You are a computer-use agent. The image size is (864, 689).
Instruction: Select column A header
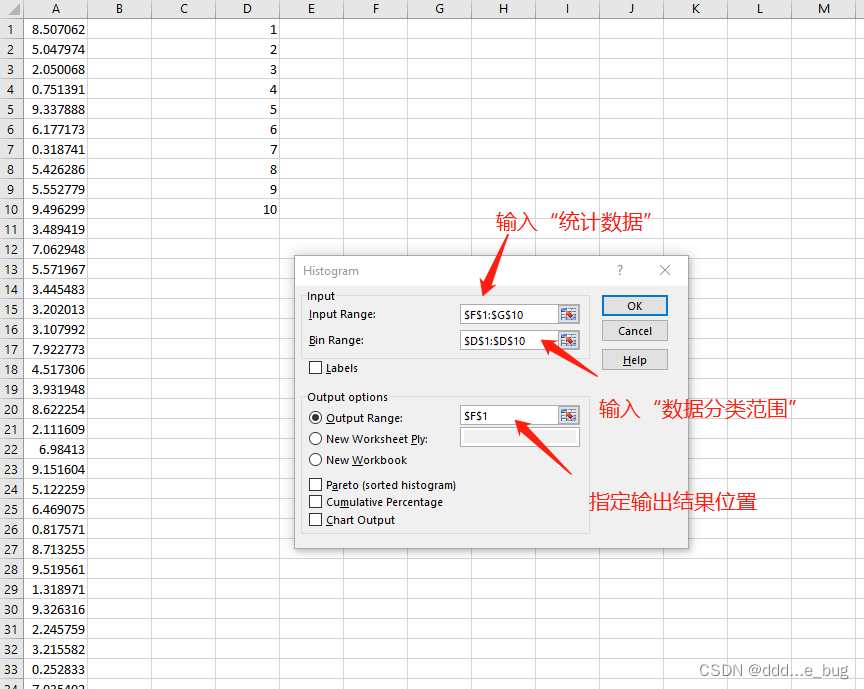coord(55,9)
